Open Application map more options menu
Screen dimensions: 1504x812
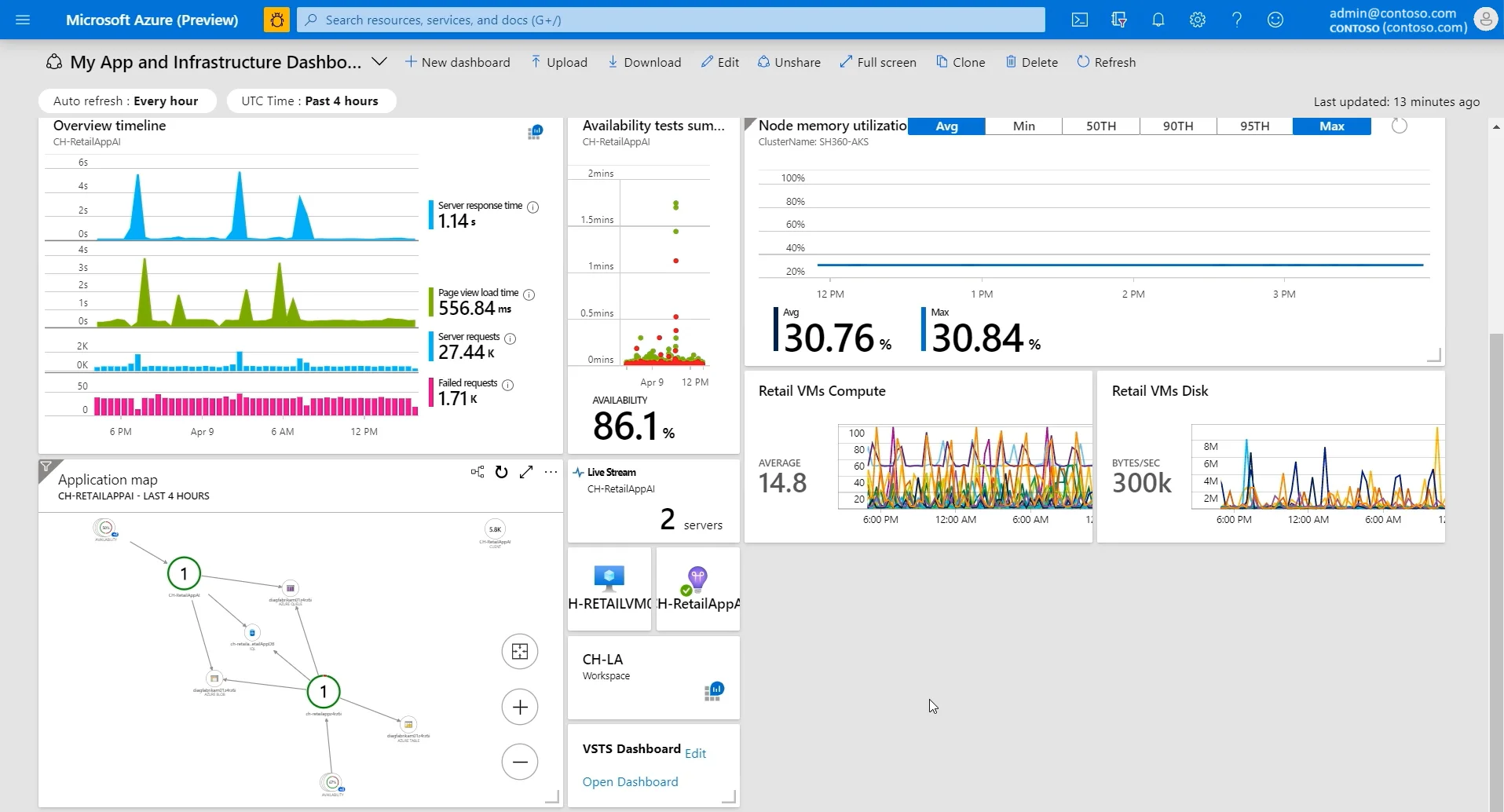click(x=550, y=472)
